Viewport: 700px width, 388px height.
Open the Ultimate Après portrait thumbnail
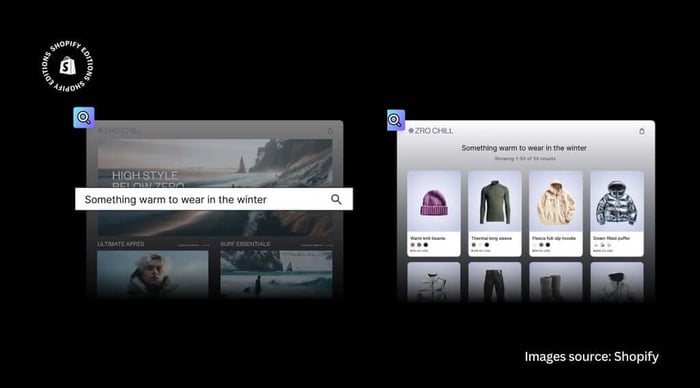click(x=153, y=274)
